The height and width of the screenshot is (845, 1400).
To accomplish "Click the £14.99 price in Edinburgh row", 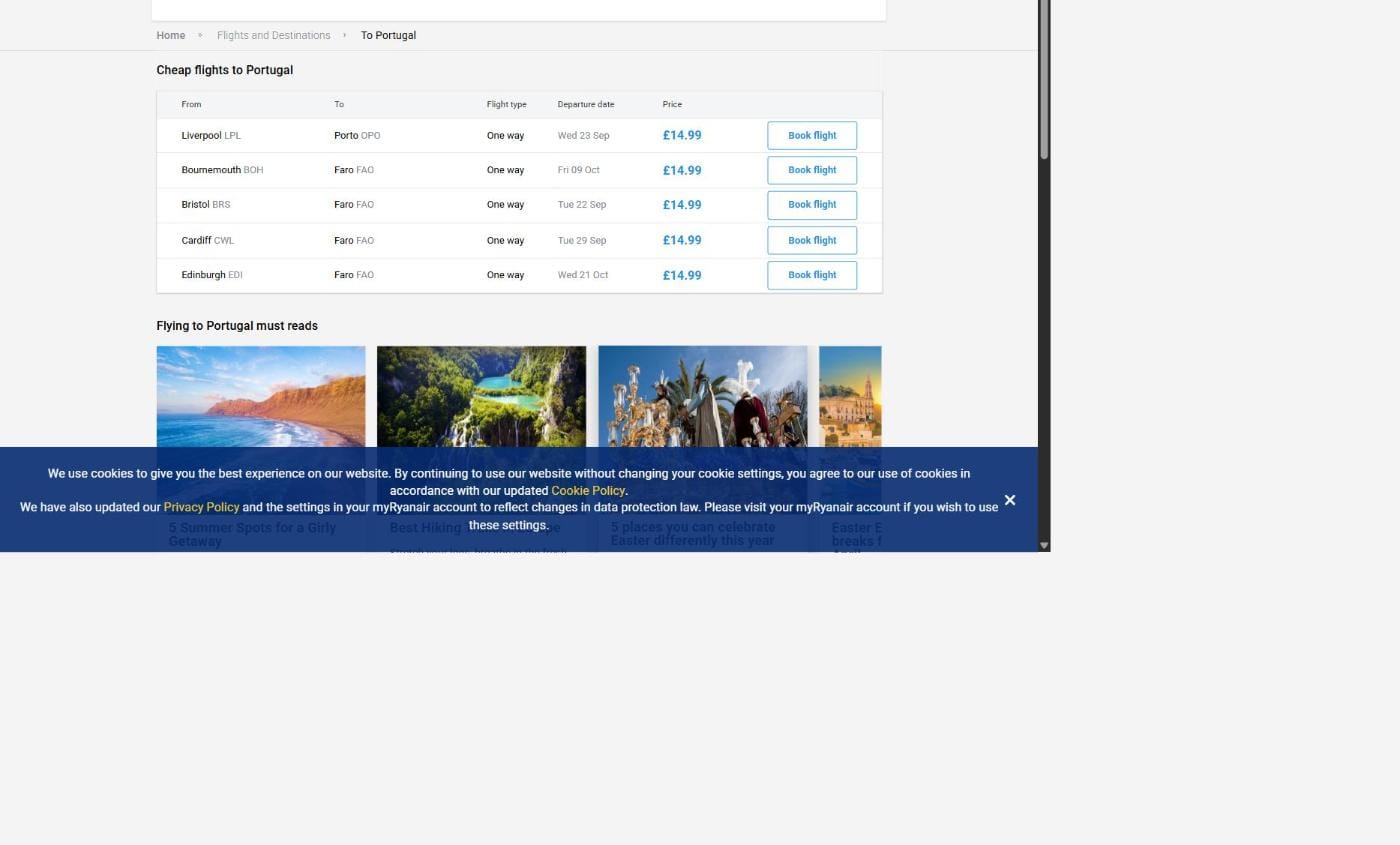I will click(682, 275).
